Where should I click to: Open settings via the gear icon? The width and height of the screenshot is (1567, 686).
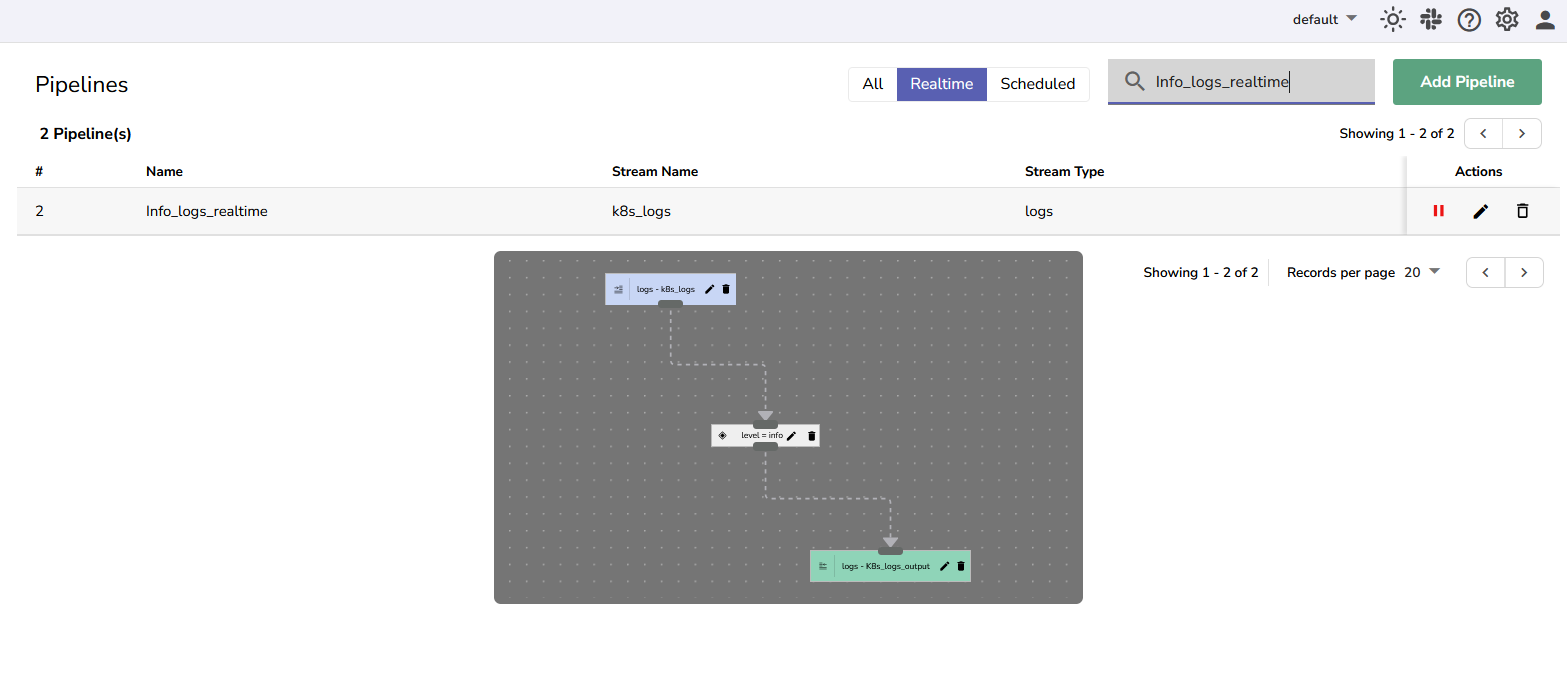(x=1507, y=20)
